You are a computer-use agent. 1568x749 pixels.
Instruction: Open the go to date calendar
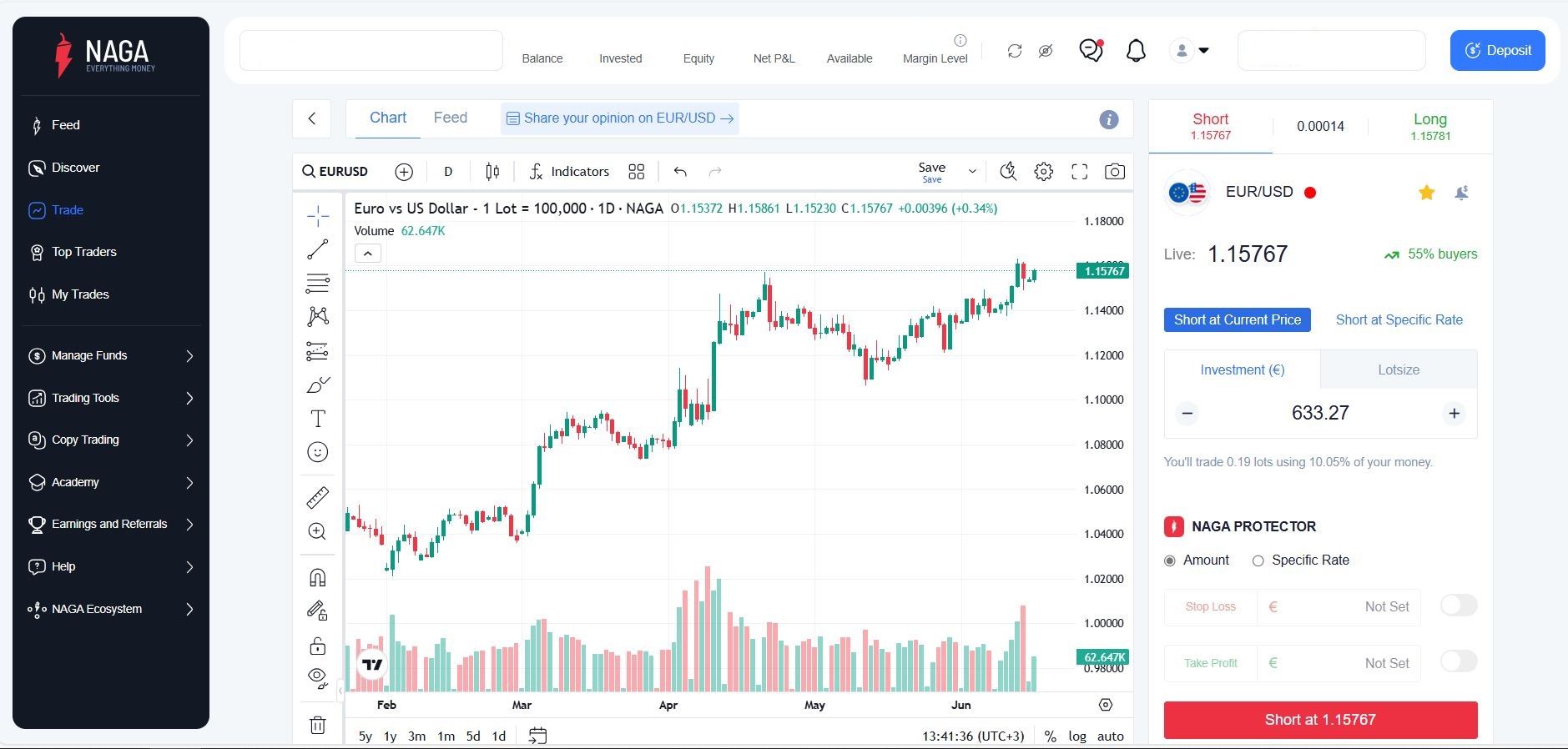[x=538, y=736]
